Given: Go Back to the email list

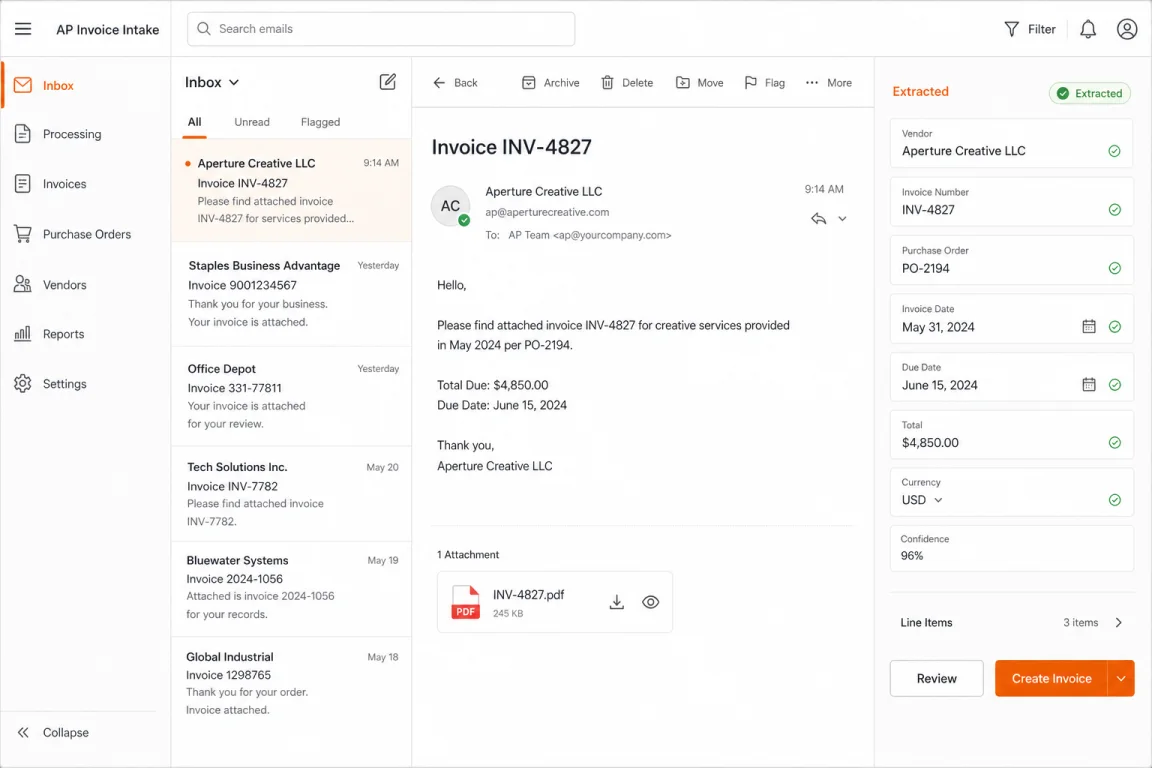Looking at the screenshot, I should click(455, 83).
